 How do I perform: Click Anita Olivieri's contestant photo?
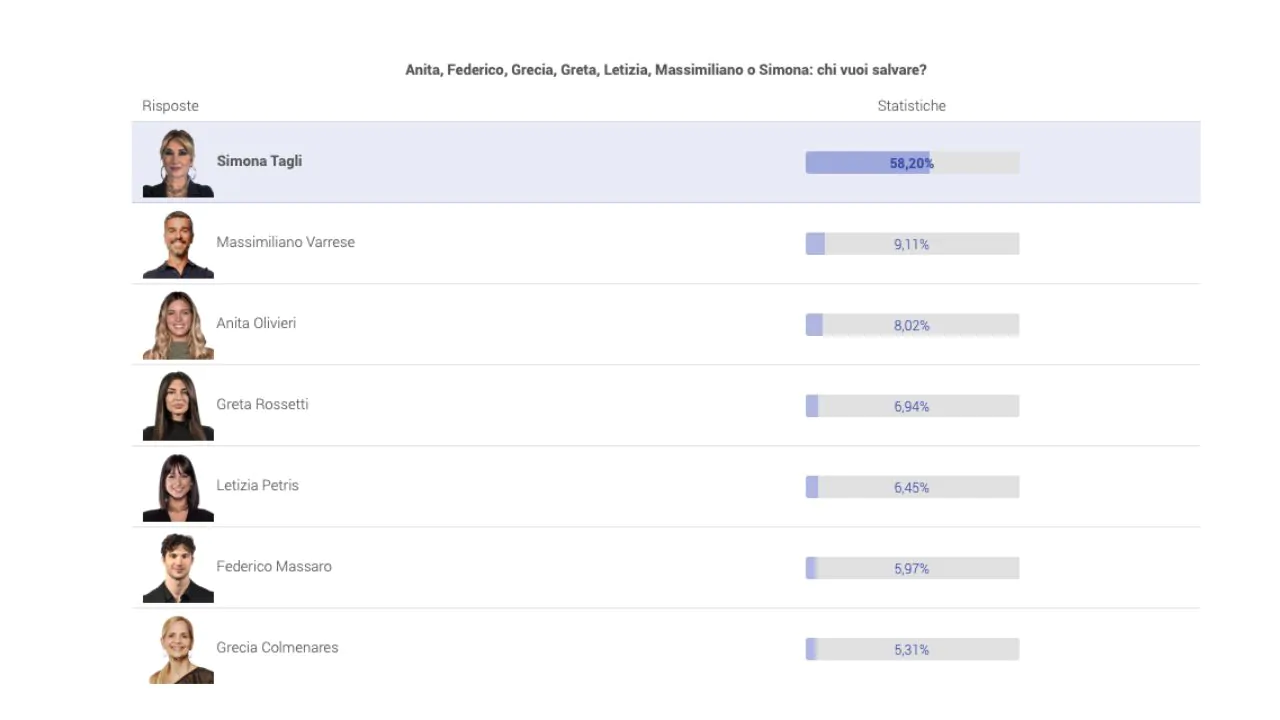click(178, 325)
